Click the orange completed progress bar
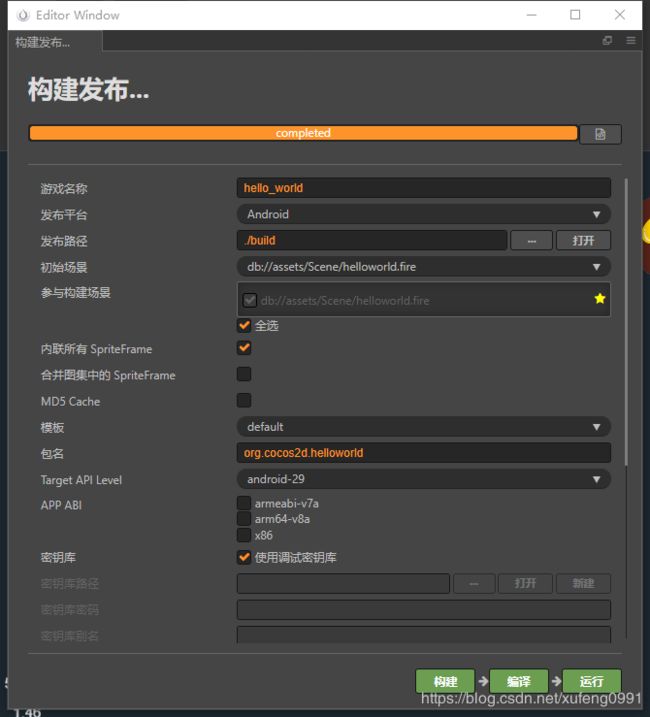Screen dimensions: 650x717 tap(303, 133)
